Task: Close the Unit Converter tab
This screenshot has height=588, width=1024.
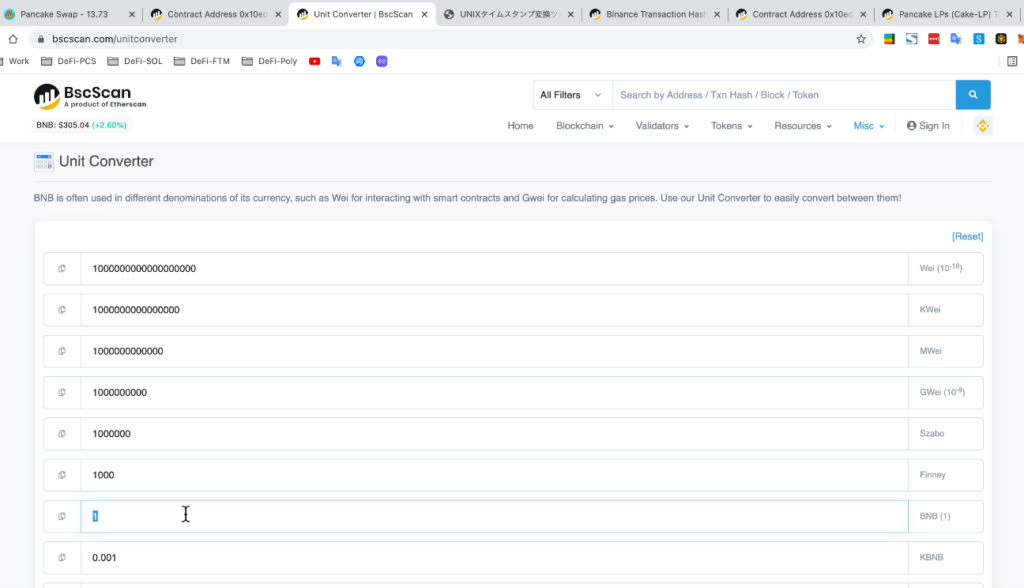Action: tap(424, 14)
